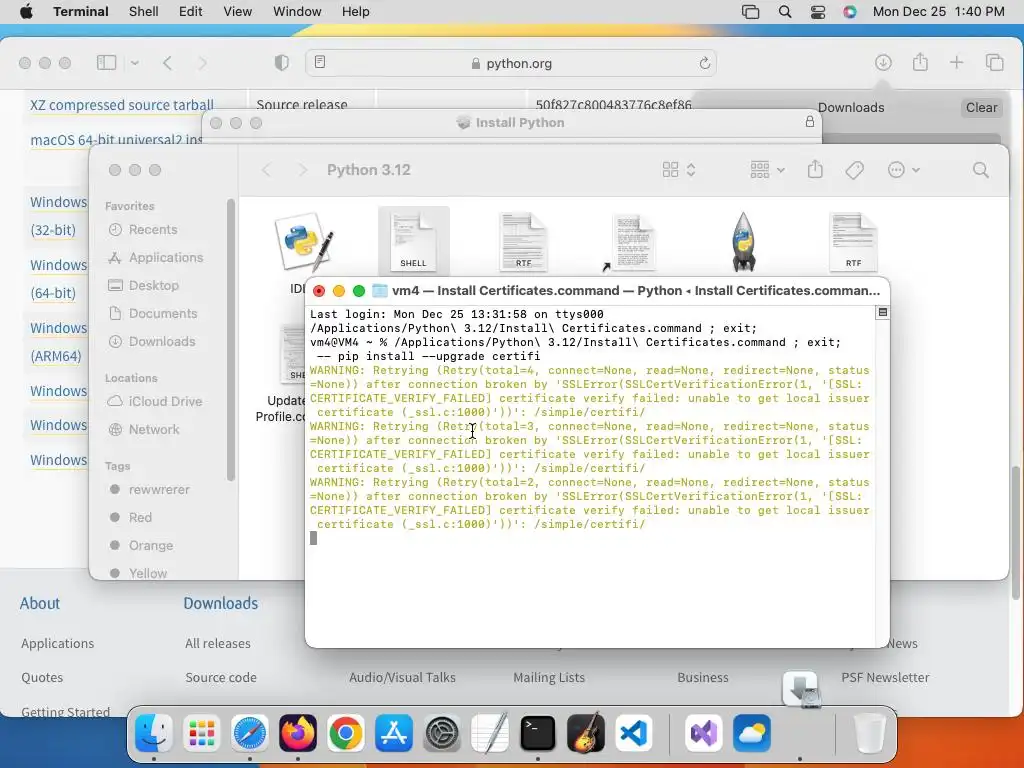Open Launchpad from the Dock
Image resolution: width=1024 pixels, height=768 pixels.
[202, 733]
